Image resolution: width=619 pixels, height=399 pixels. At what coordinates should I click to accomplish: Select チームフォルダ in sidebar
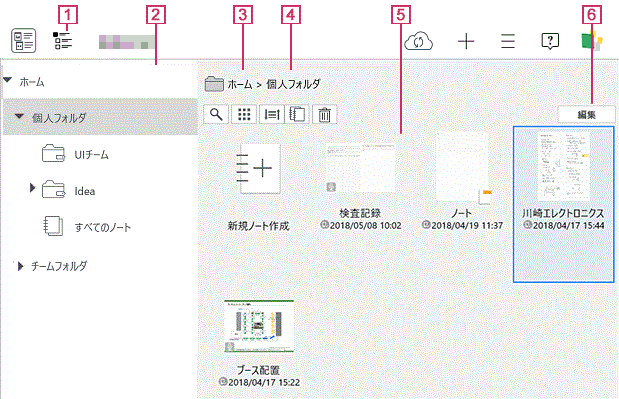[59, 266]
